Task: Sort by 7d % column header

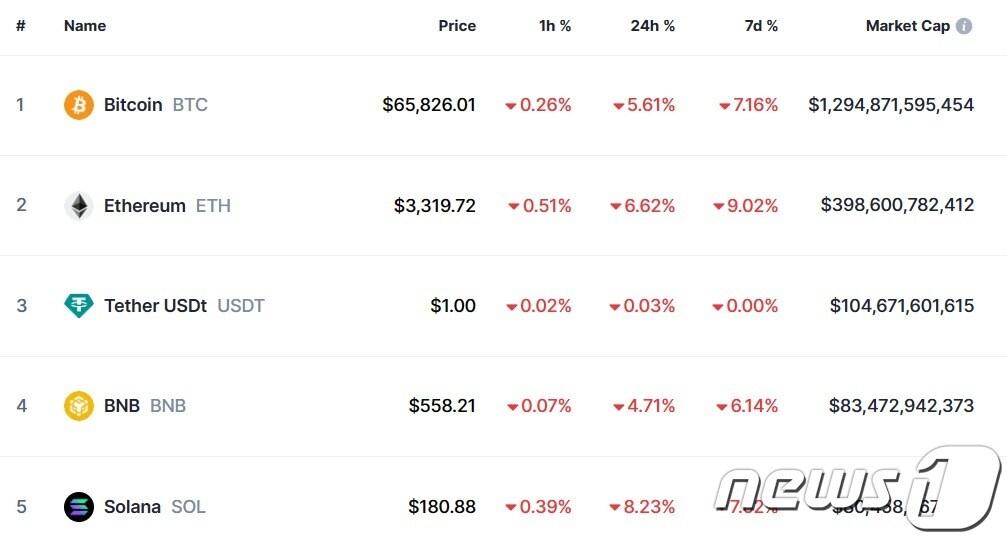Action: pos(761,26)
